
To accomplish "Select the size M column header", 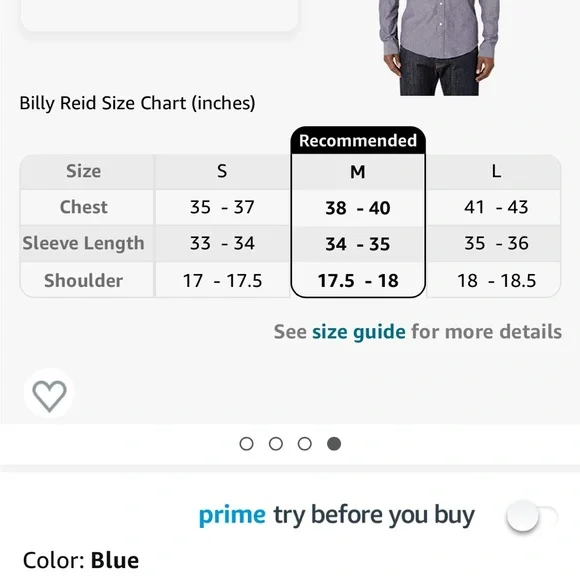I will tap(358, 172).
